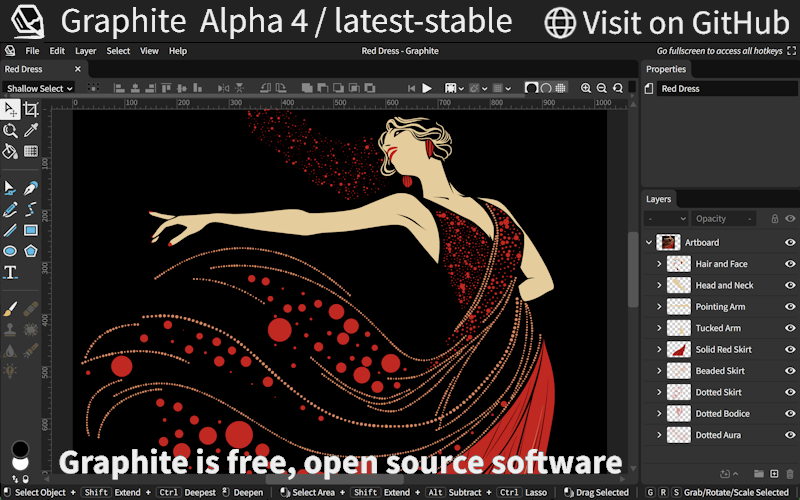
Task: Select the Eyedropper tool
Action: 31,130
